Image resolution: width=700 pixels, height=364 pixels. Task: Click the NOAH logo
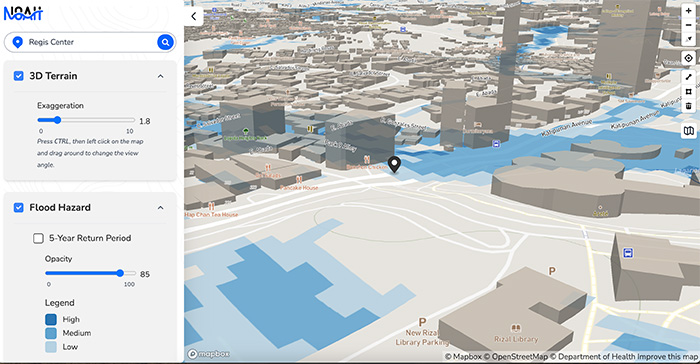click(23, 14)
